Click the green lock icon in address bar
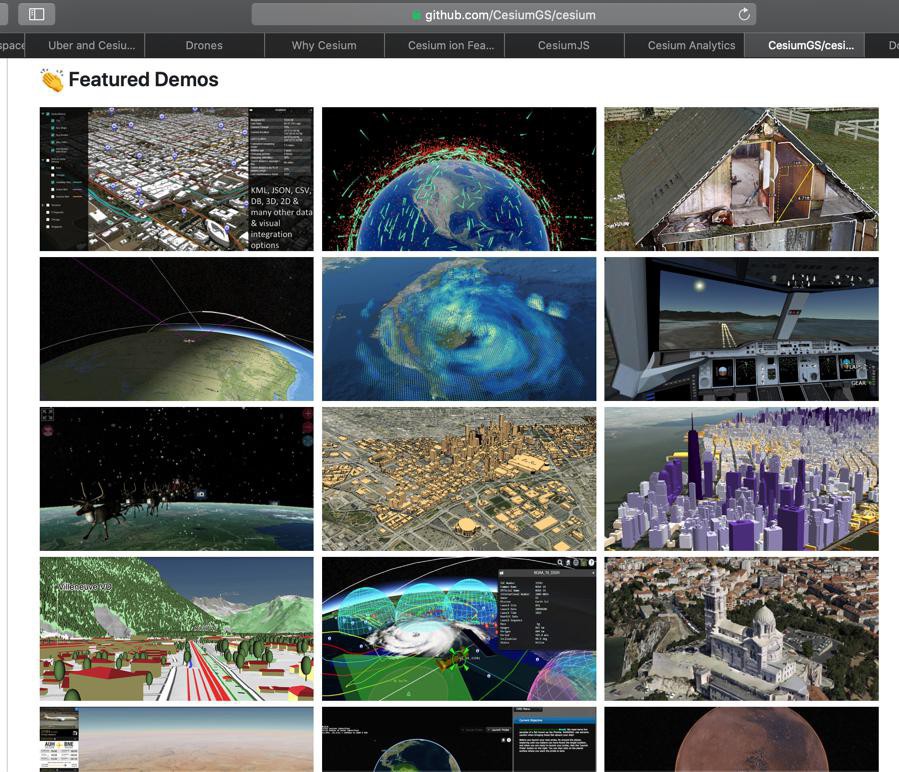Image resolution: width=899 pixels, height=772 pixels. (417, 15)
